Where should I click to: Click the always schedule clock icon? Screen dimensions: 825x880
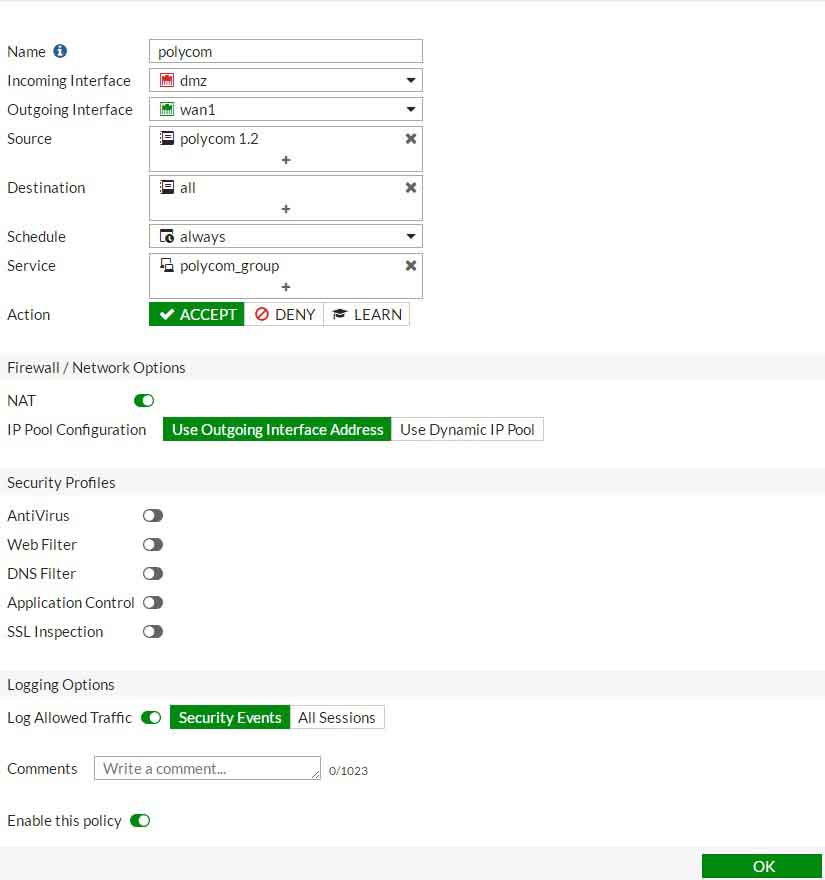coord(167,236)
